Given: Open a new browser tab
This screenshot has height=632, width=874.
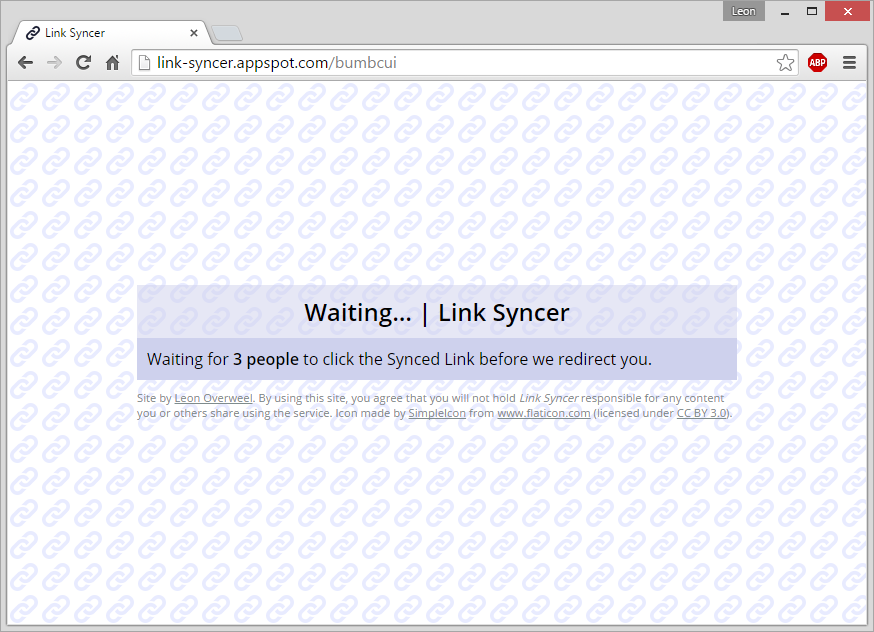Looking at the screenshot, I should [227, 33].
